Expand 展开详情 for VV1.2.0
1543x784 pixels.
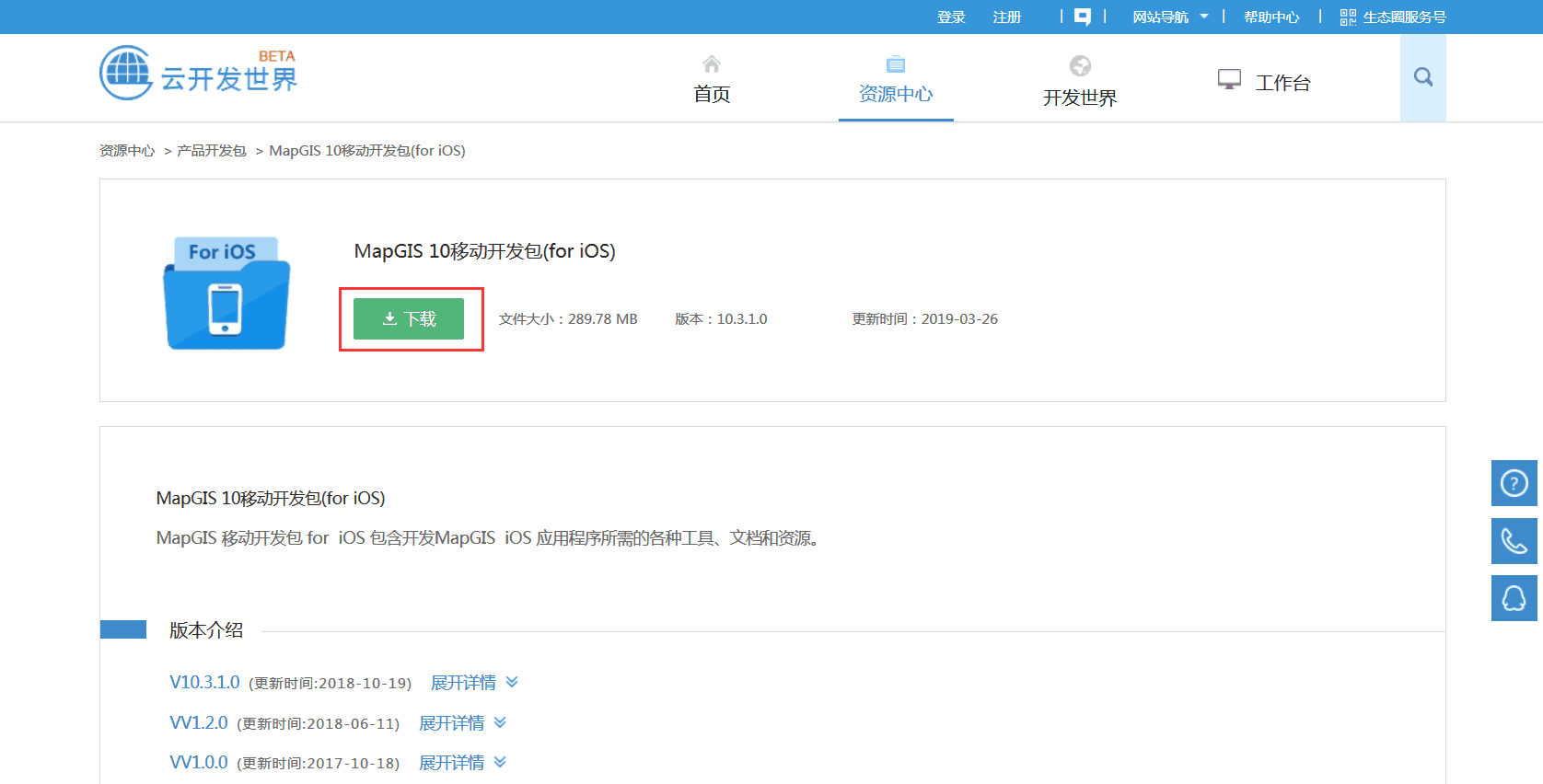click(x=462, y=722)
